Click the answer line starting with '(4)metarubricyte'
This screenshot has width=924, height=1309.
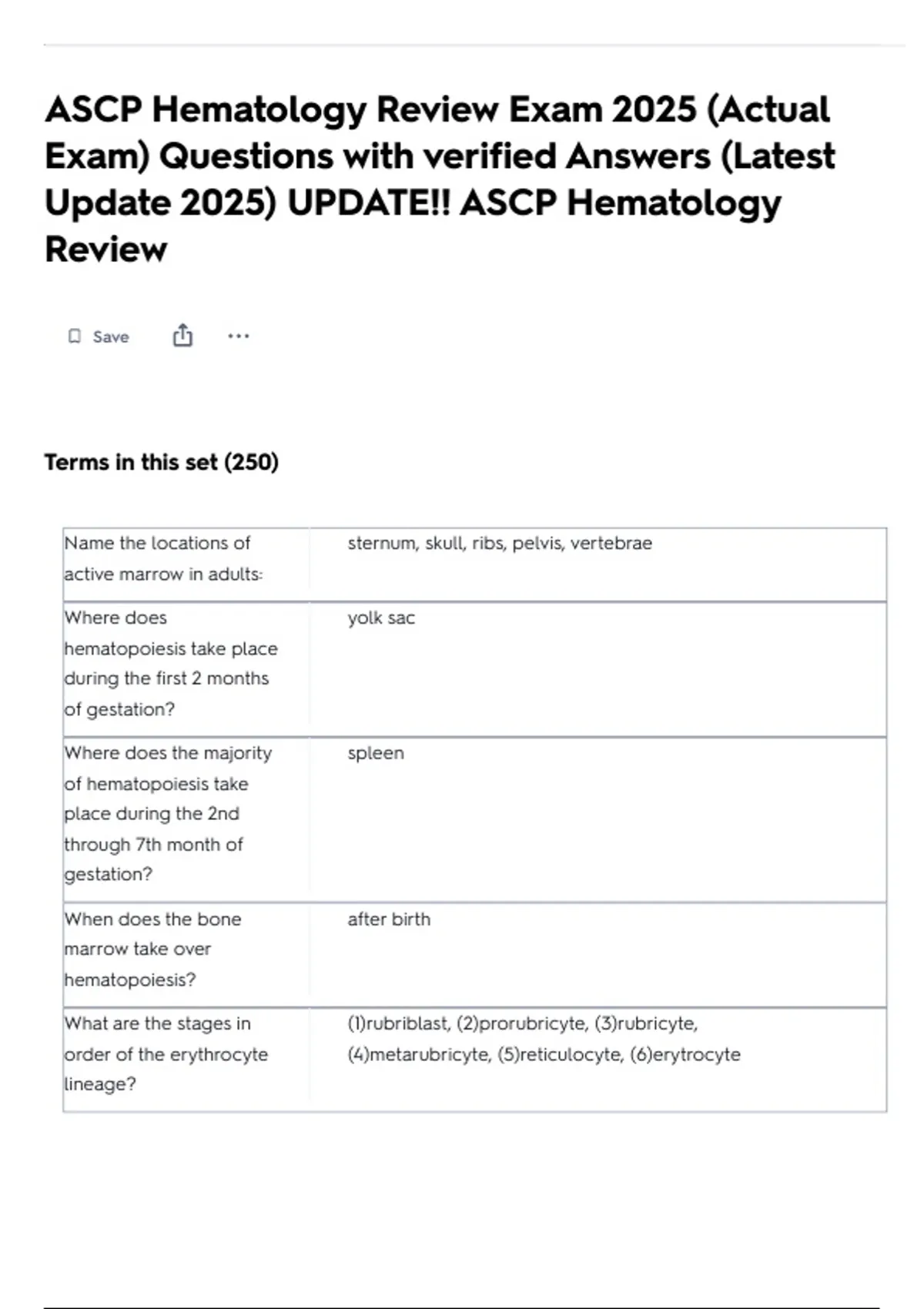[544, 1054]
